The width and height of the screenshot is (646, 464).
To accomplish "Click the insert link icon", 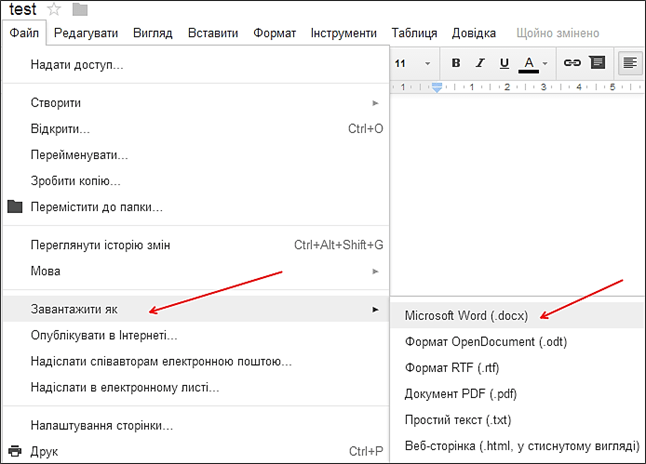I will point(572,63).
